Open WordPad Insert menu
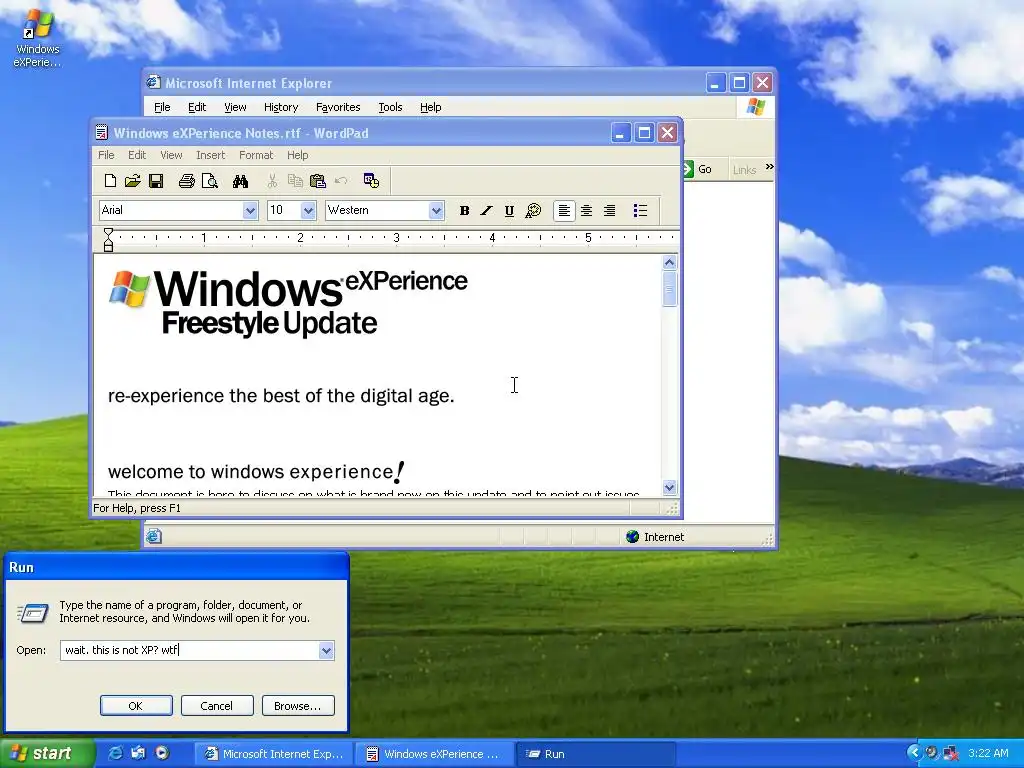1024x768 pixels. tap(210, 155)
